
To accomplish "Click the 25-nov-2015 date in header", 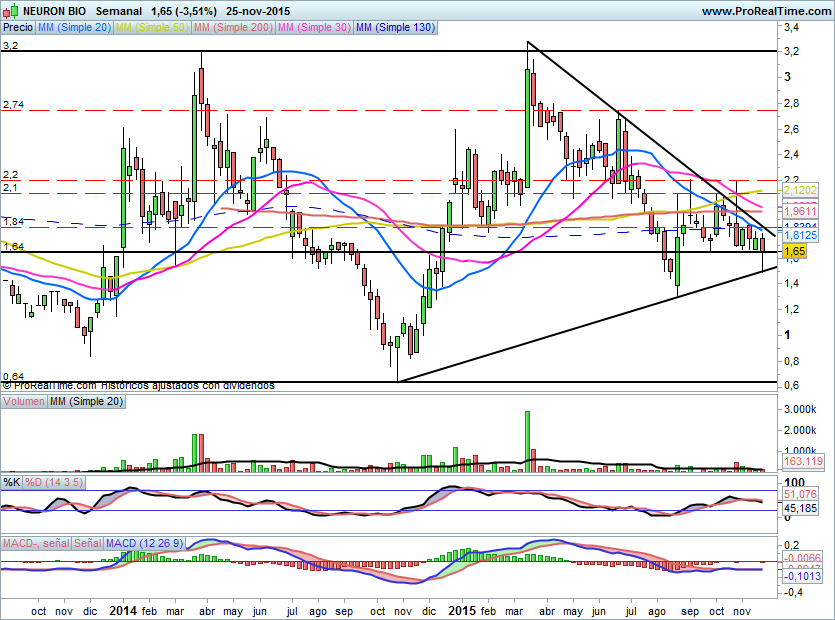I will click(x=258, y=11).
